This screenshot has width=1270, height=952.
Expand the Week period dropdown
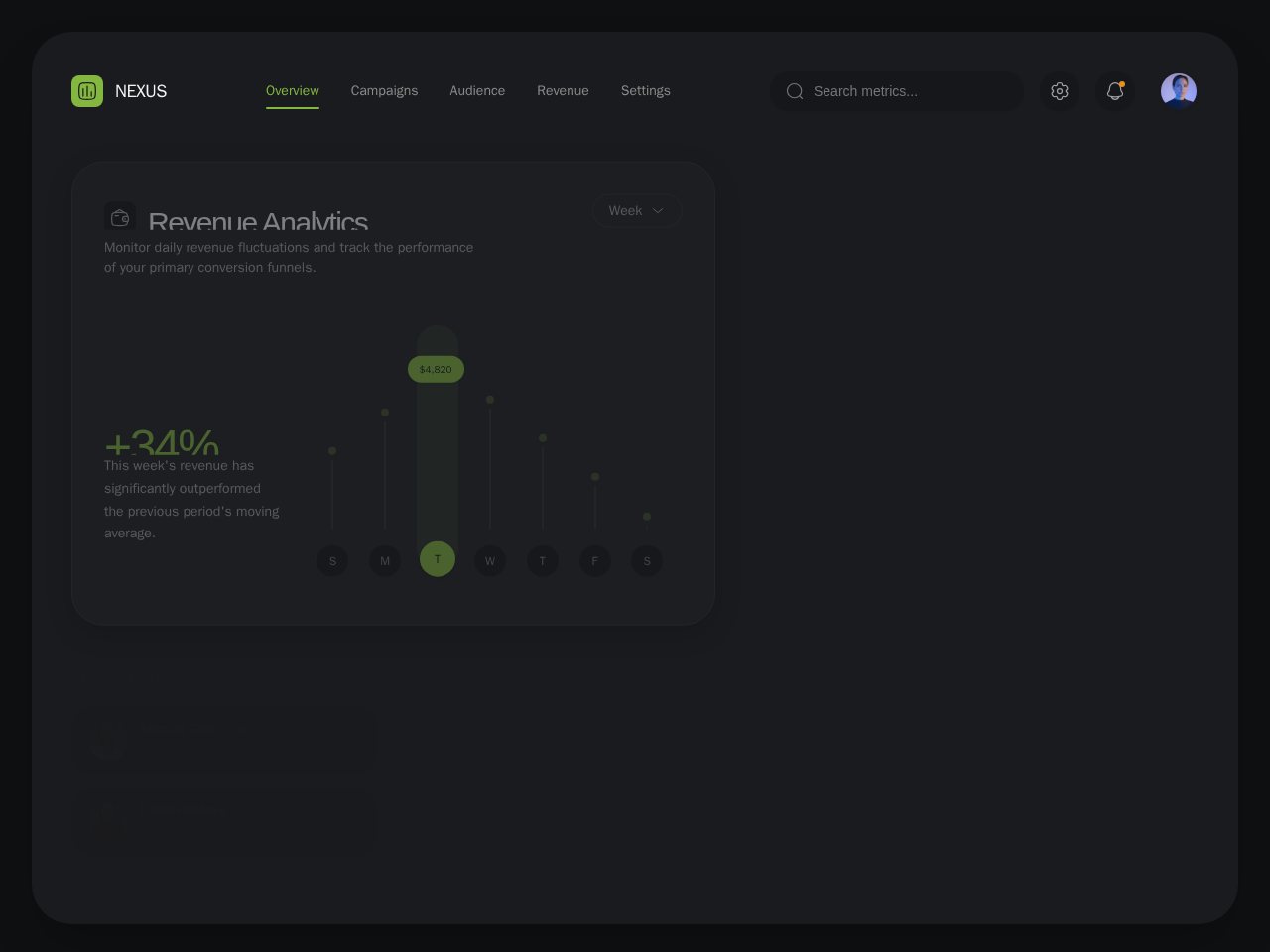point(636,210)
